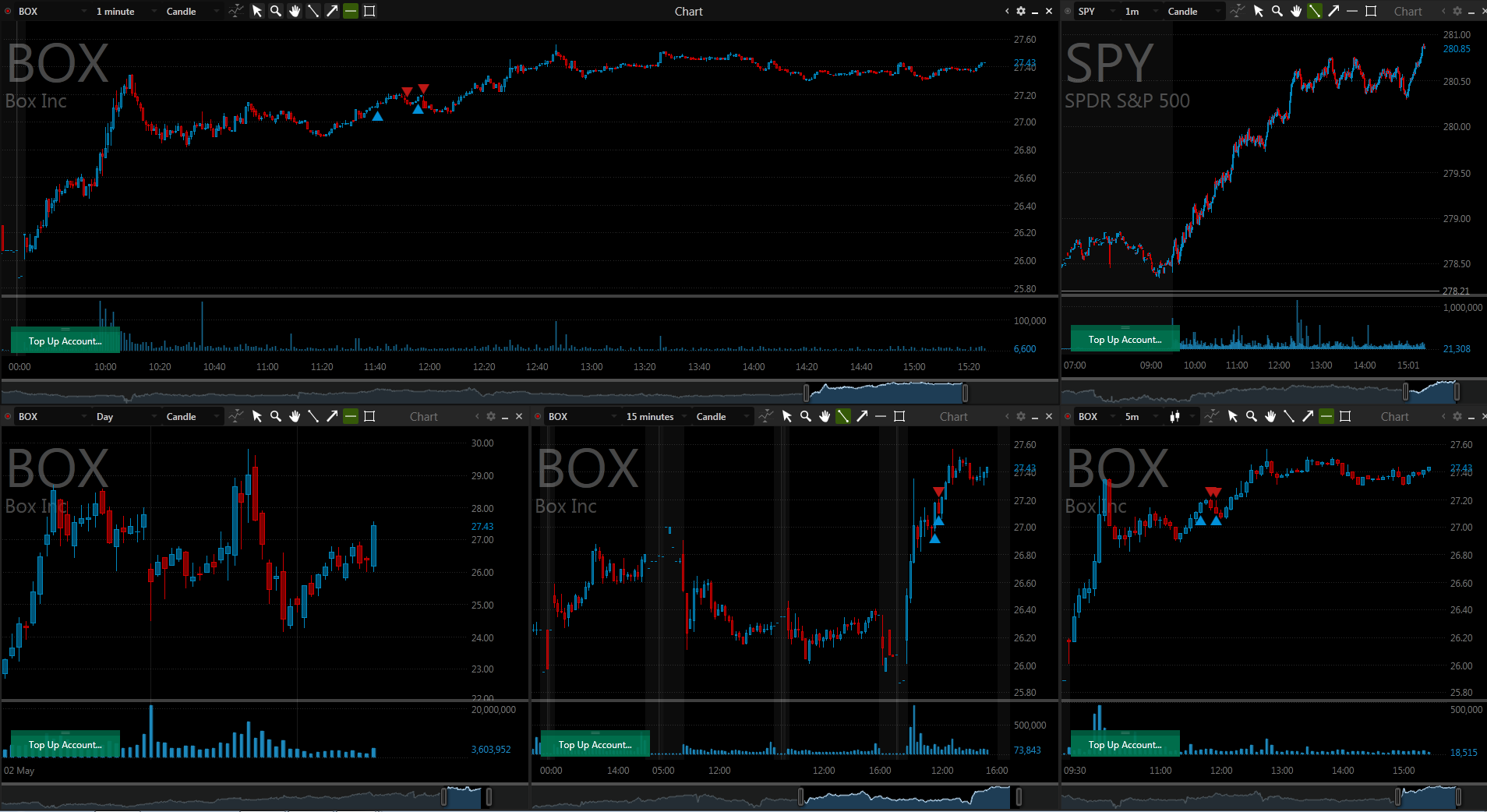
Task: Click time range navigator under SPY chart
Action: click(1273, 390)
